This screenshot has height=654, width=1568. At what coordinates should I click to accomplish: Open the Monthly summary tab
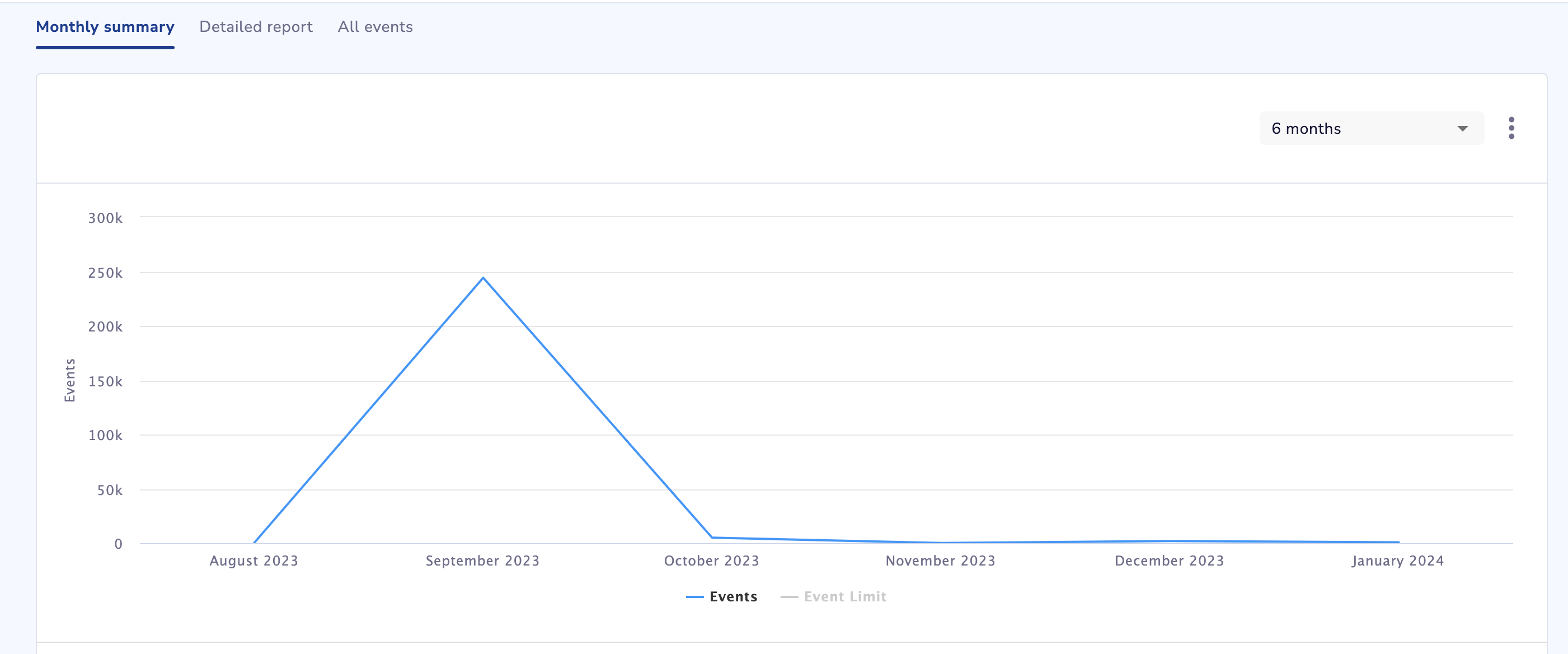coord(105,27)
